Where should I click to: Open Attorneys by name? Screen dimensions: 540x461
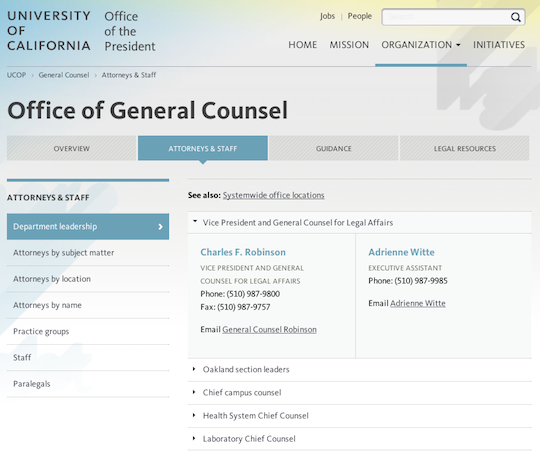coord(88,305)
